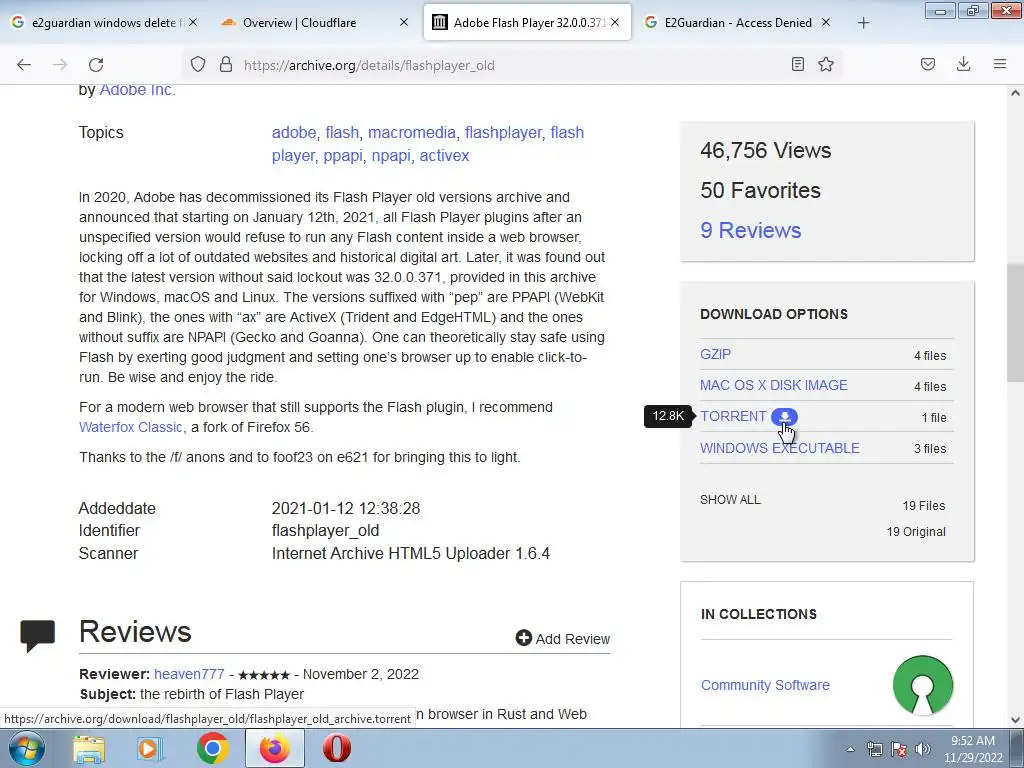This screenshot has width=1024, height=768.
Task: Click the flashplayer topic link
Action: tap(503, 133)
